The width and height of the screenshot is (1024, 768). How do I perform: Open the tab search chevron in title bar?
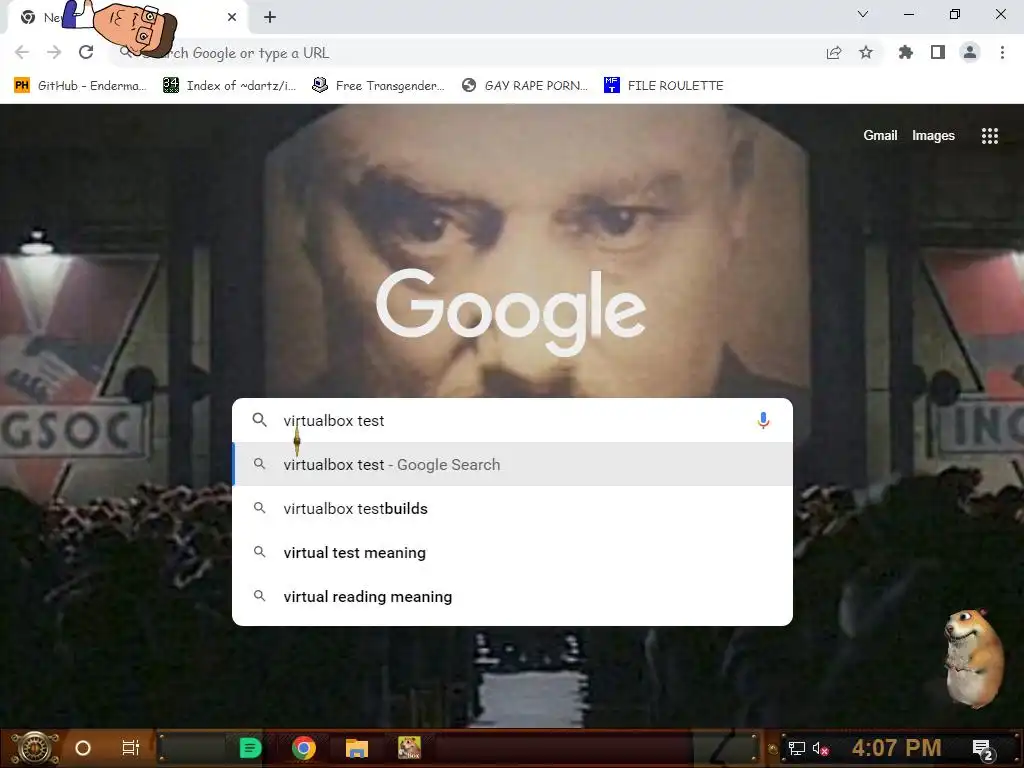863,14
